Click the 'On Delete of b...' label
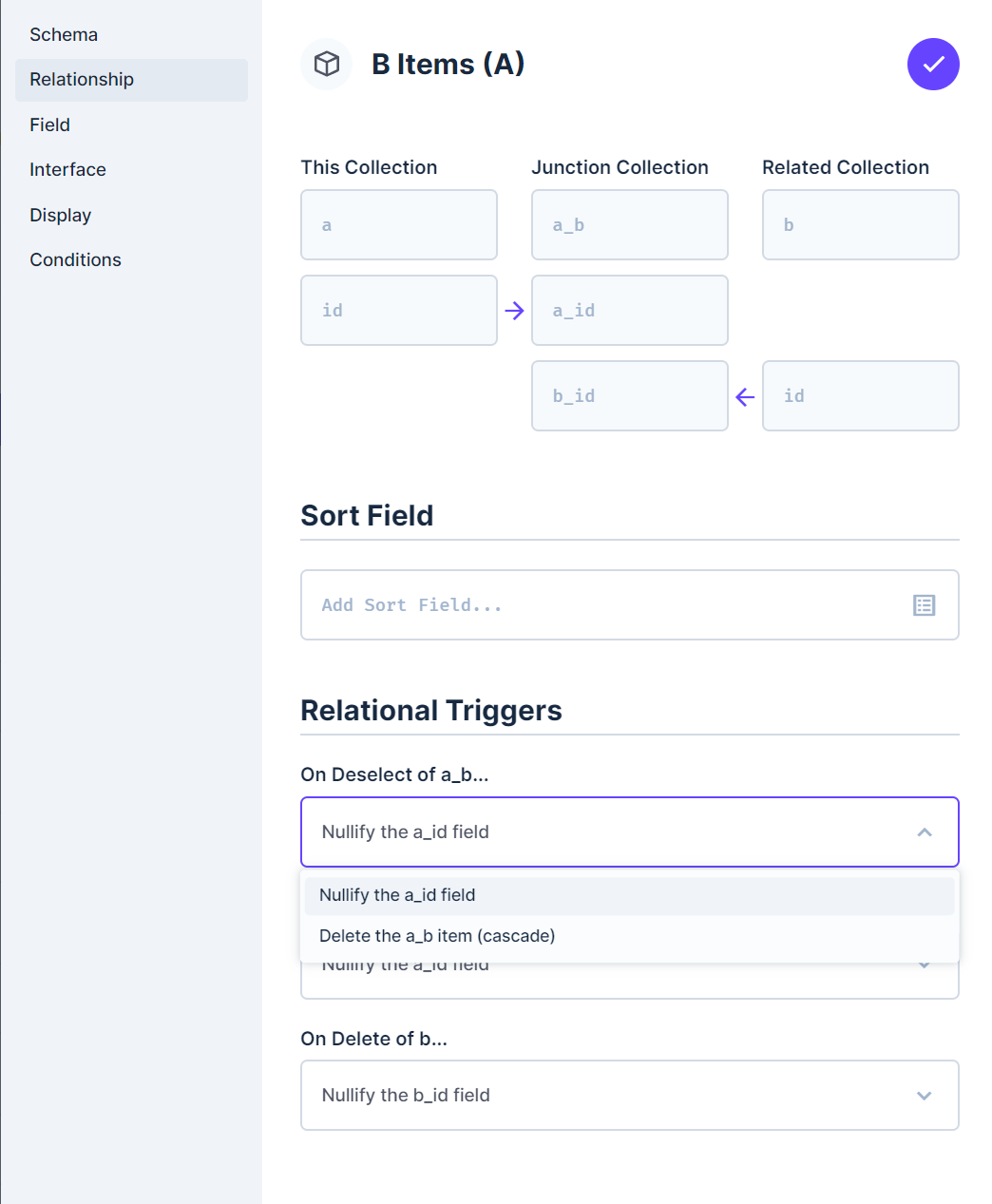The width and height of the screenshot is (992, 1204). point(373,1039)
